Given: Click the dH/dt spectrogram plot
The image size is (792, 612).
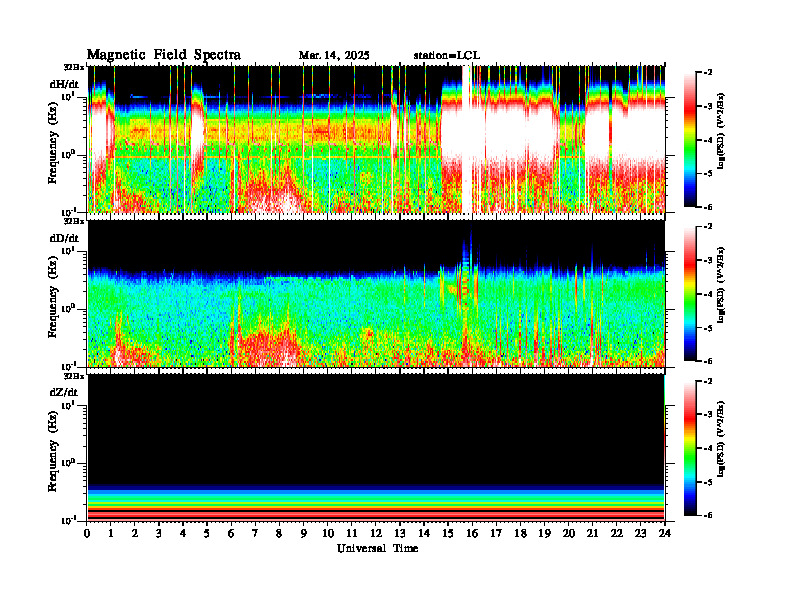Looking at the screenshot, I should click(x=376, y=139).
